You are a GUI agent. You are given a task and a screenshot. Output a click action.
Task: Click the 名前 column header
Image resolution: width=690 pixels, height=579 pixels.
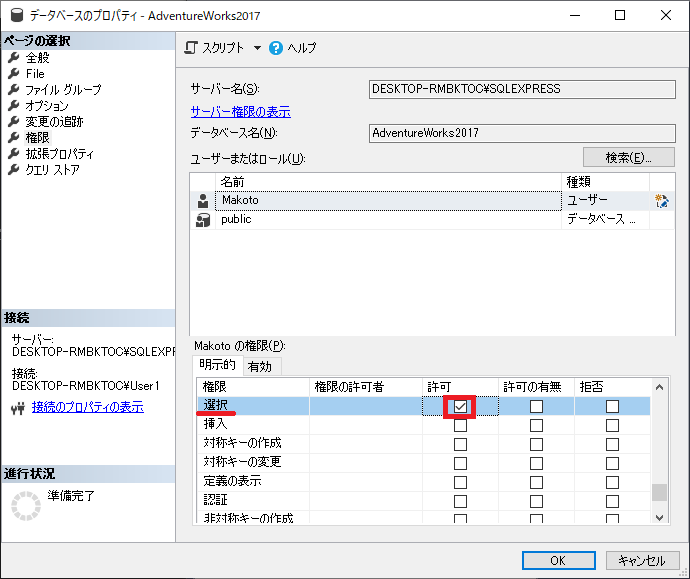388,182
